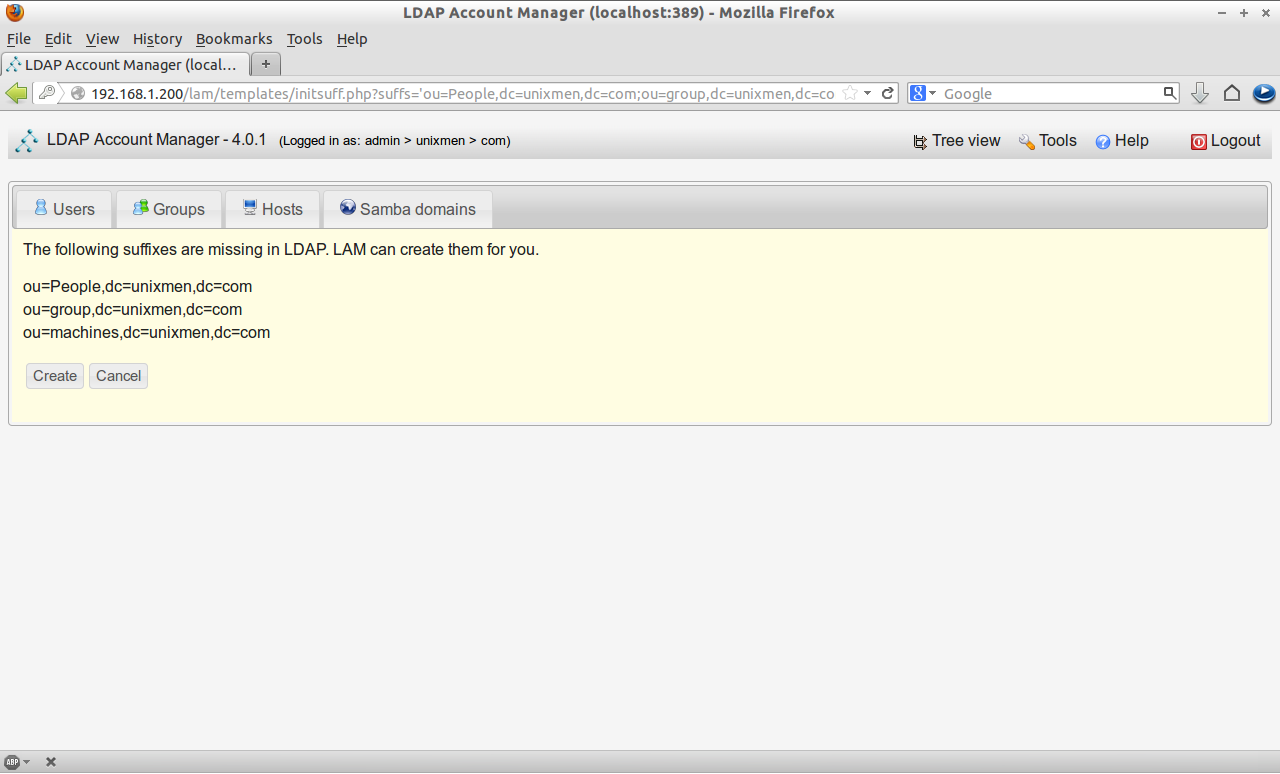The image size is (1280, 774).
Task: Click the LDAP Account Manager logo icon
Action: [27, 141]
